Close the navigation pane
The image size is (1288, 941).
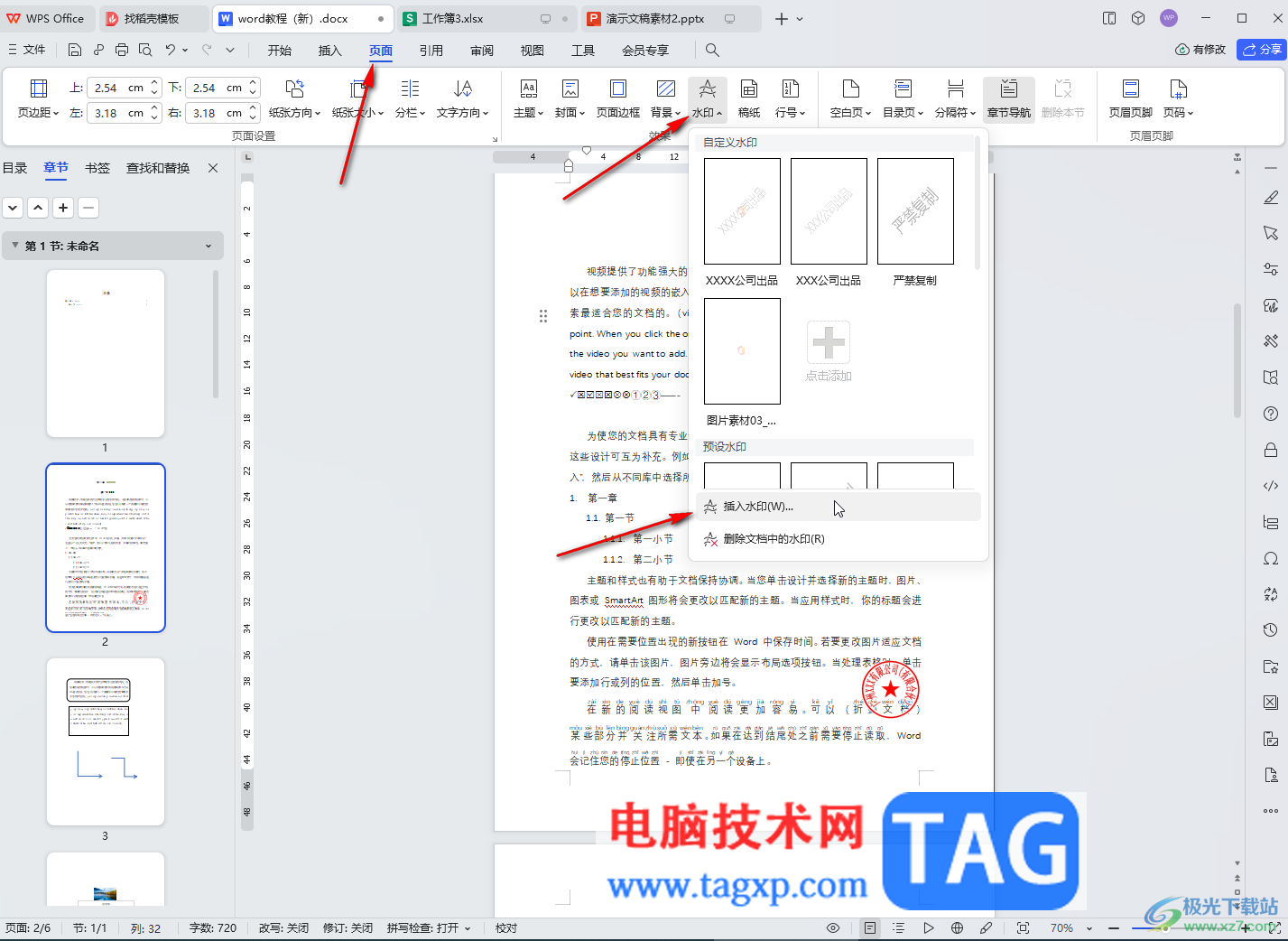click(x=213, y=168)
